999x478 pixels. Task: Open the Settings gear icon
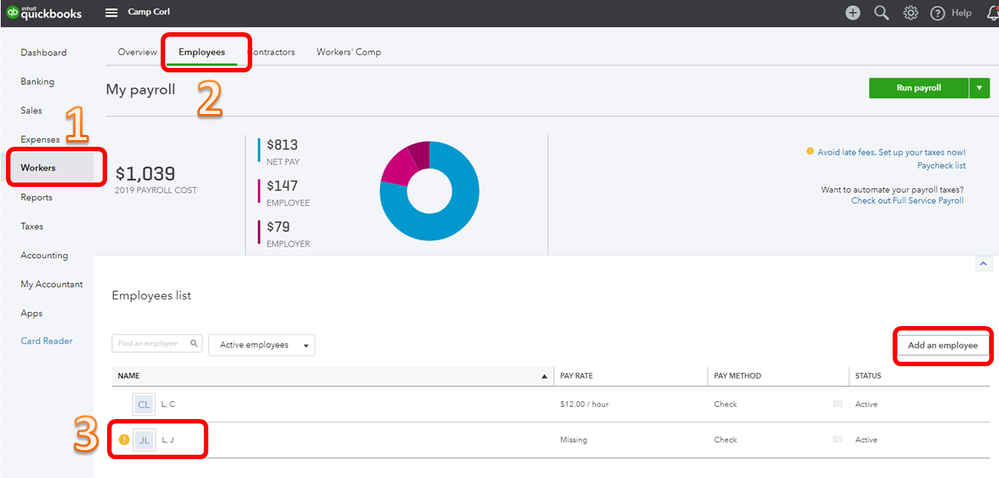[910, 13]
